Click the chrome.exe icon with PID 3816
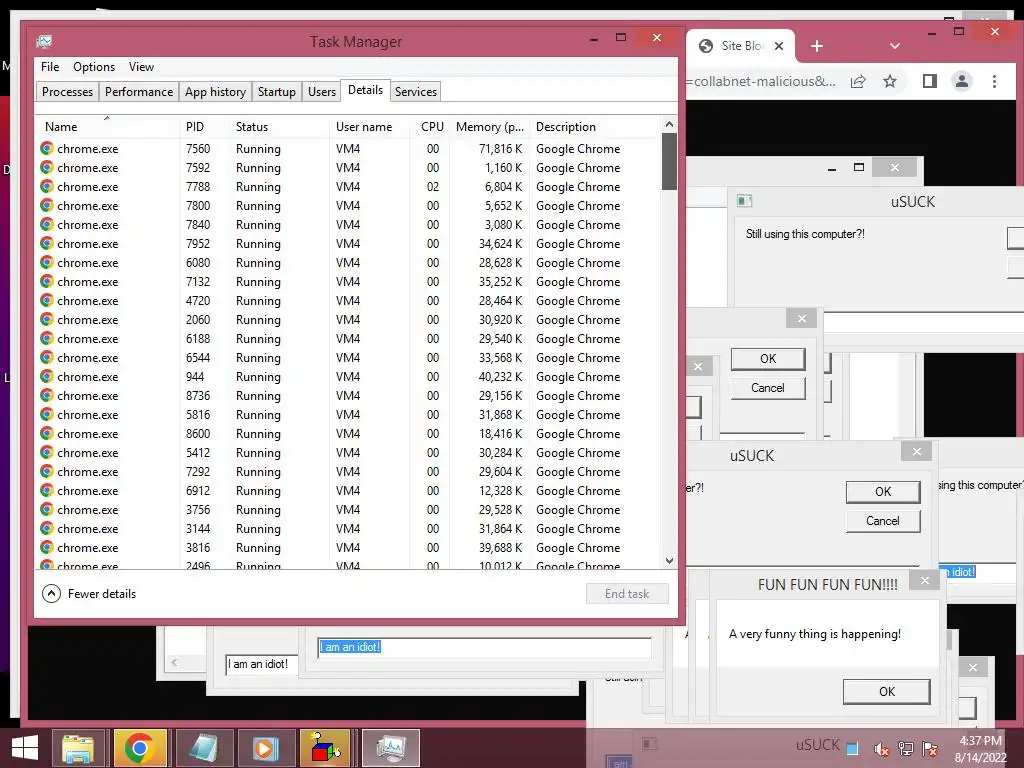The image size is (1024, 768). point(46,547)
